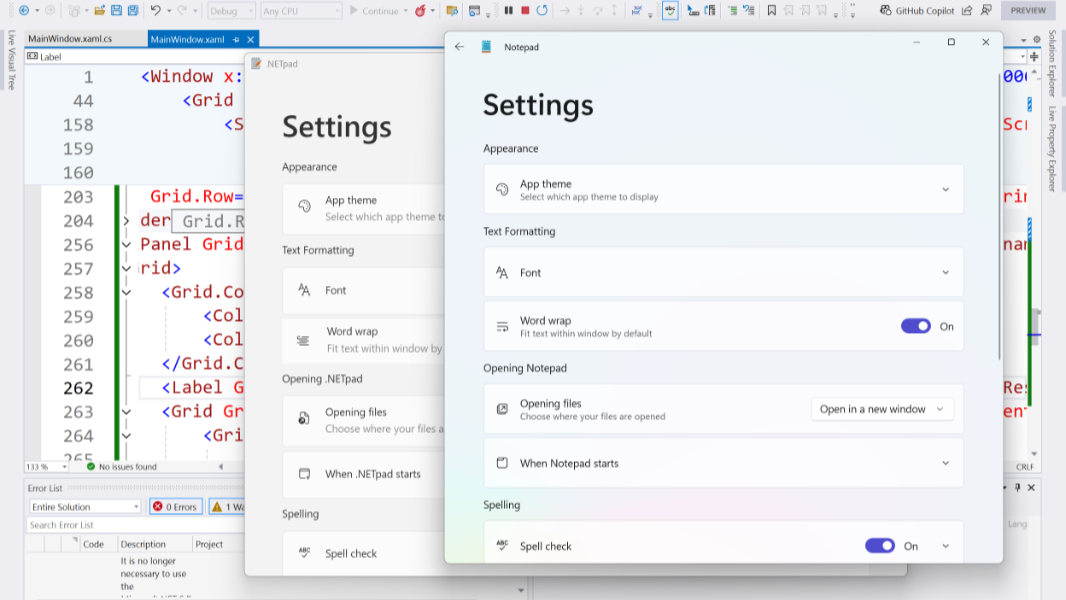Disable Spell check in Notepad settings

coord(880,545)
